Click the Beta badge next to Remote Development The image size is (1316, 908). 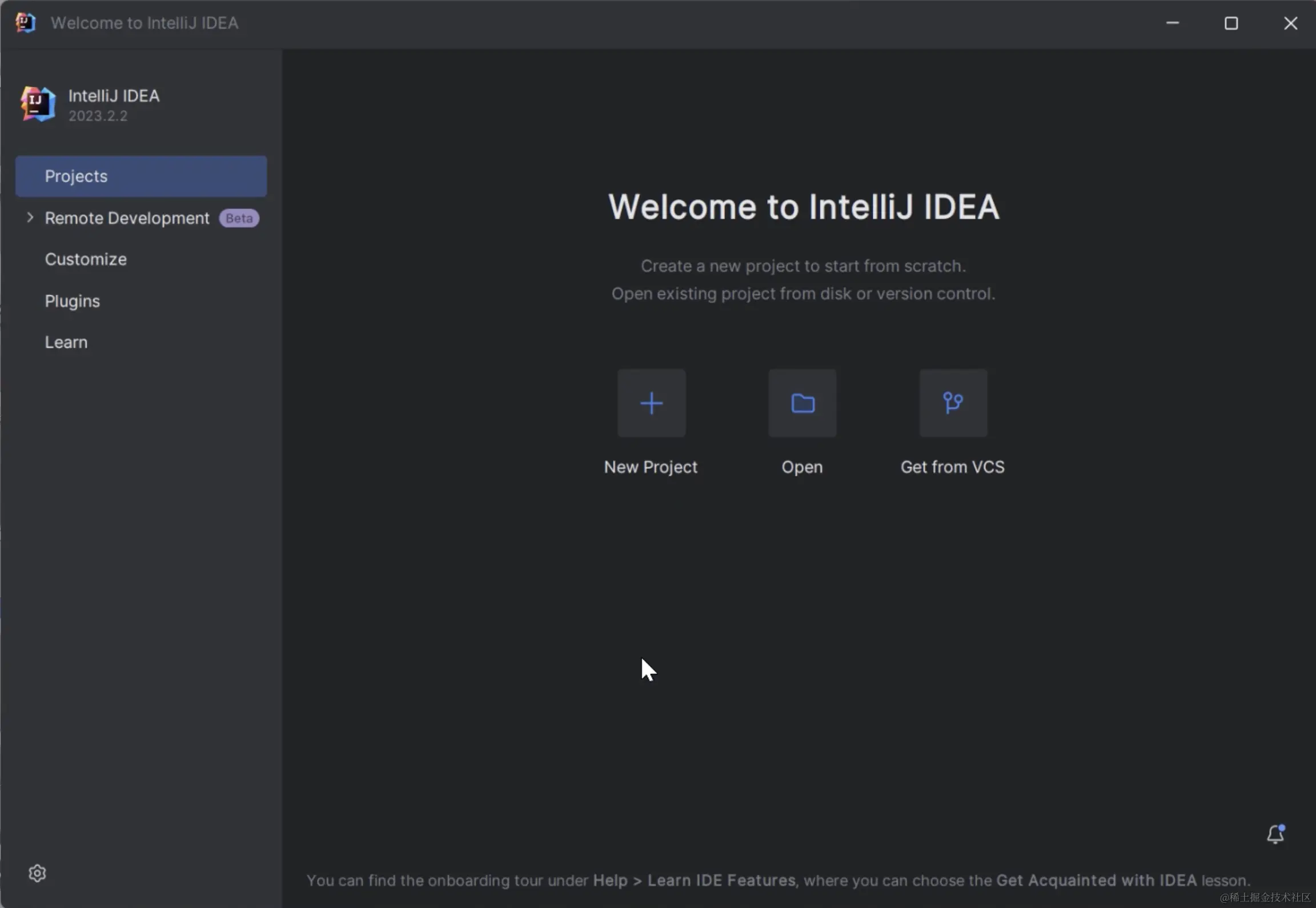click(239, 218)
